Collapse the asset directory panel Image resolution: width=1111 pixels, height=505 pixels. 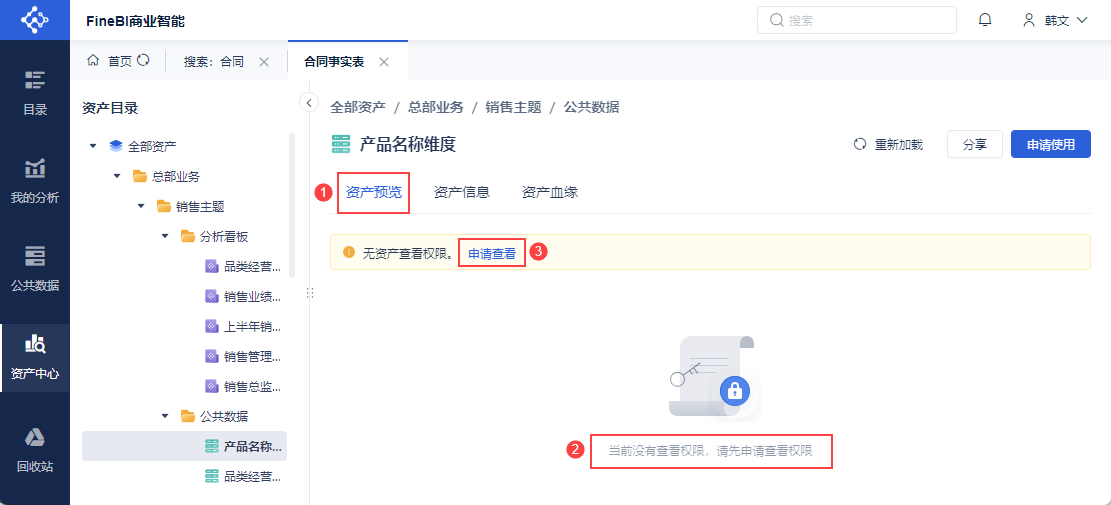pos(309,102)
